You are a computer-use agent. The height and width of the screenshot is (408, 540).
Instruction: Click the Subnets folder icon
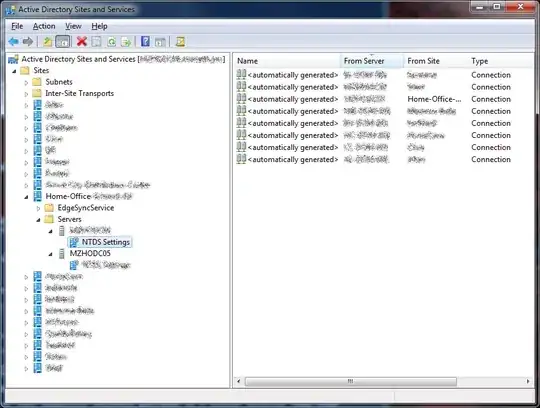pos(37,82)
